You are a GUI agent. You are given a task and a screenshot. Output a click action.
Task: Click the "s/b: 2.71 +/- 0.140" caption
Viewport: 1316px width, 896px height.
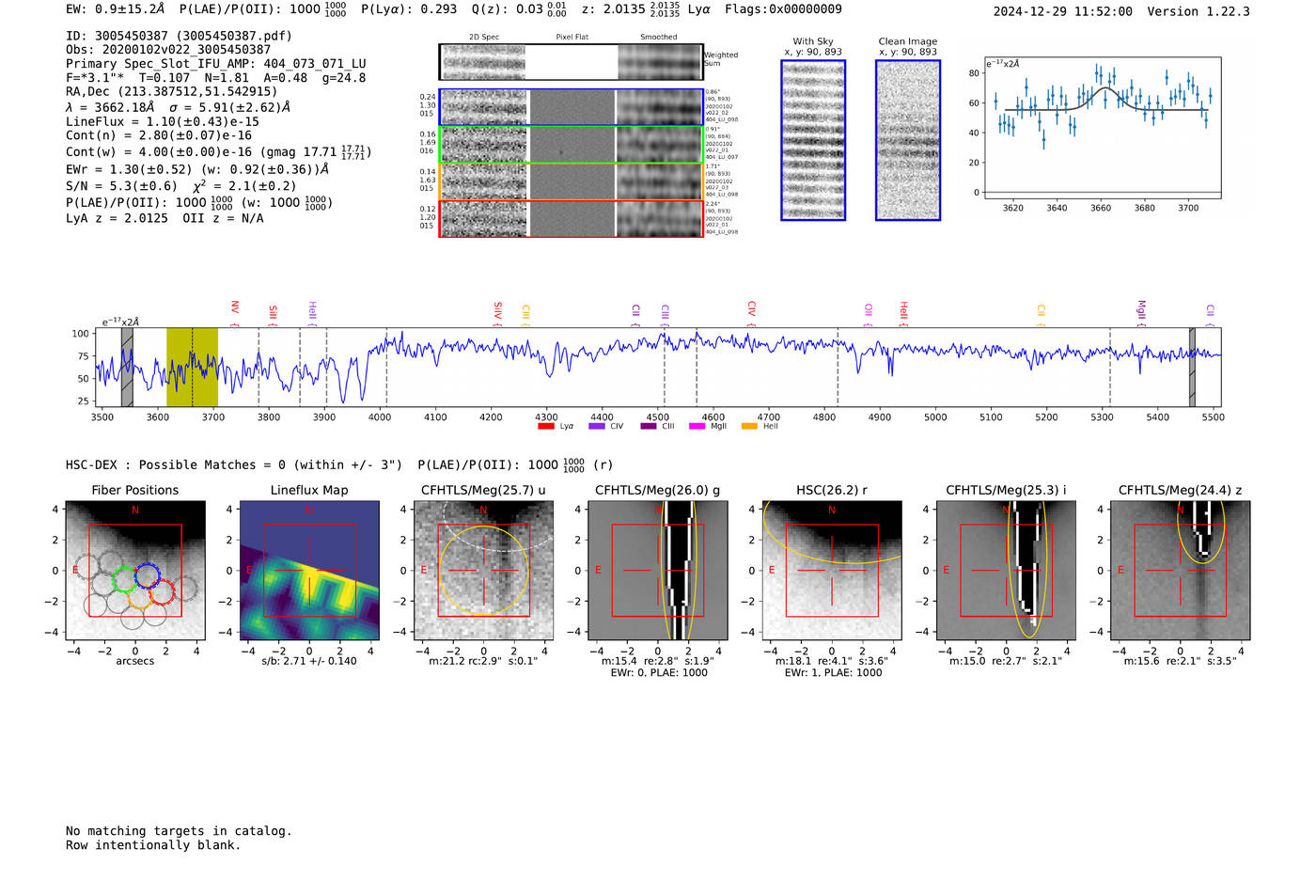point(309,661)
